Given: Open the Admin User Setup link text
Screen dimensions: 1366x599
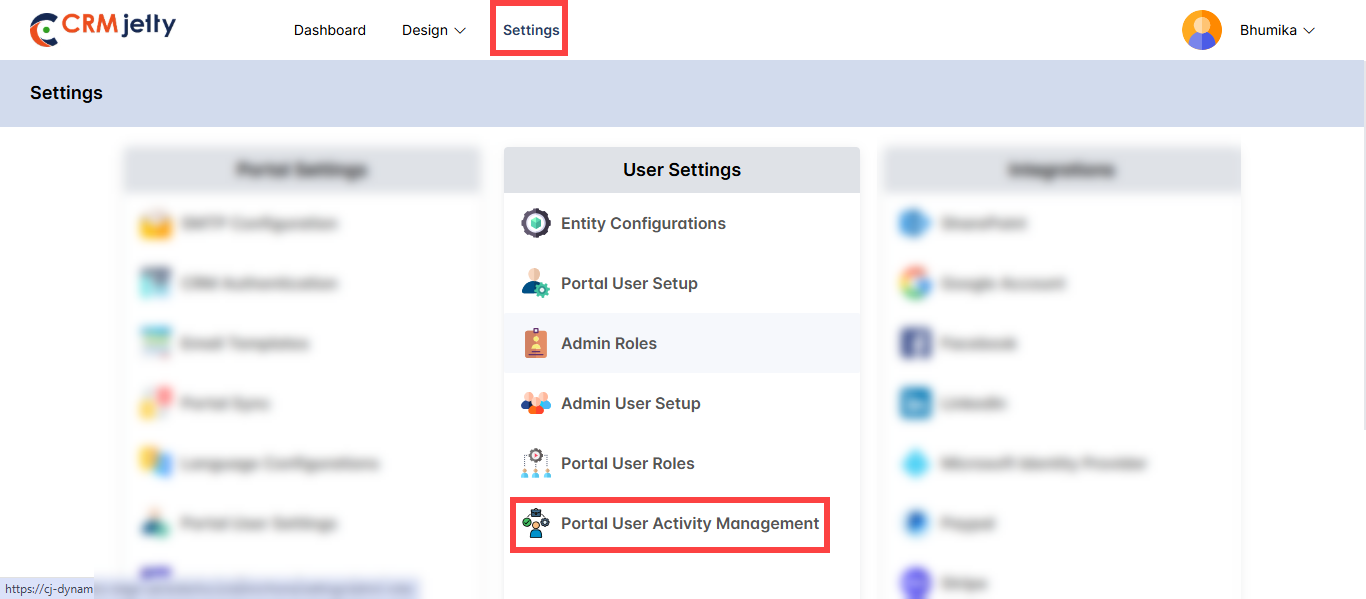Looking at the screenshot, I should [630, 403].
